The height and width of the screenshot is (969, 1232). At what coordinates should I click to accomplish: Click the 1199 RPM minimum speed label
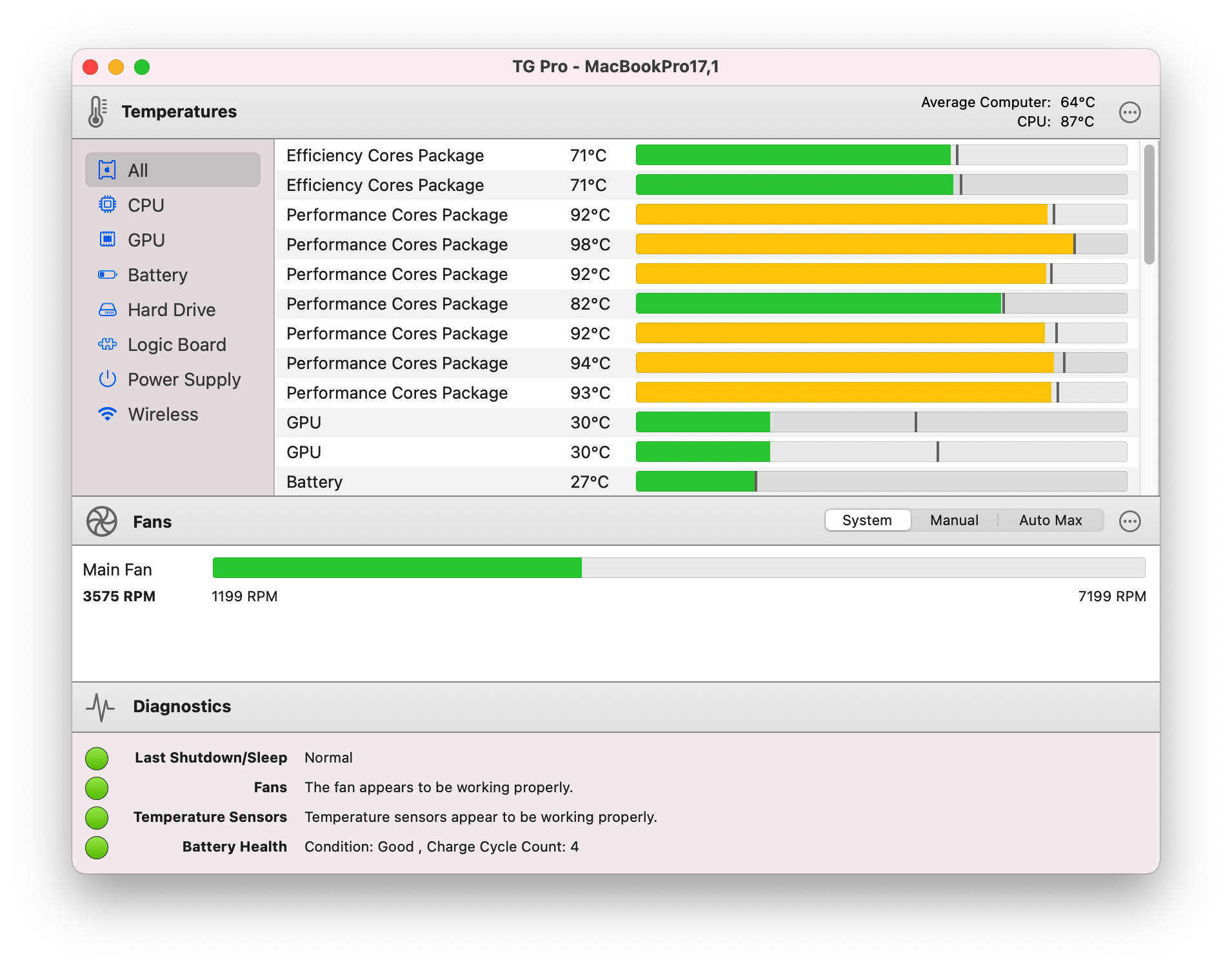tap(244, 596)
